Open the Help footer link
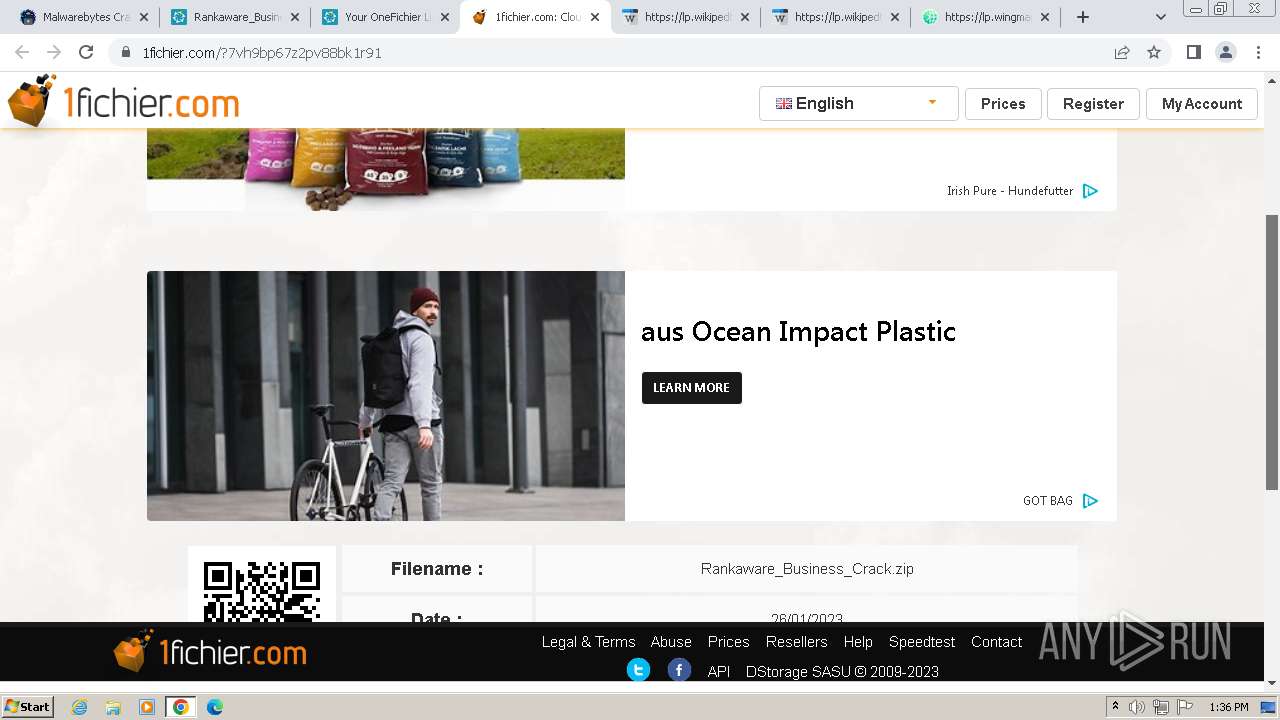 click(x=858, y=642)
